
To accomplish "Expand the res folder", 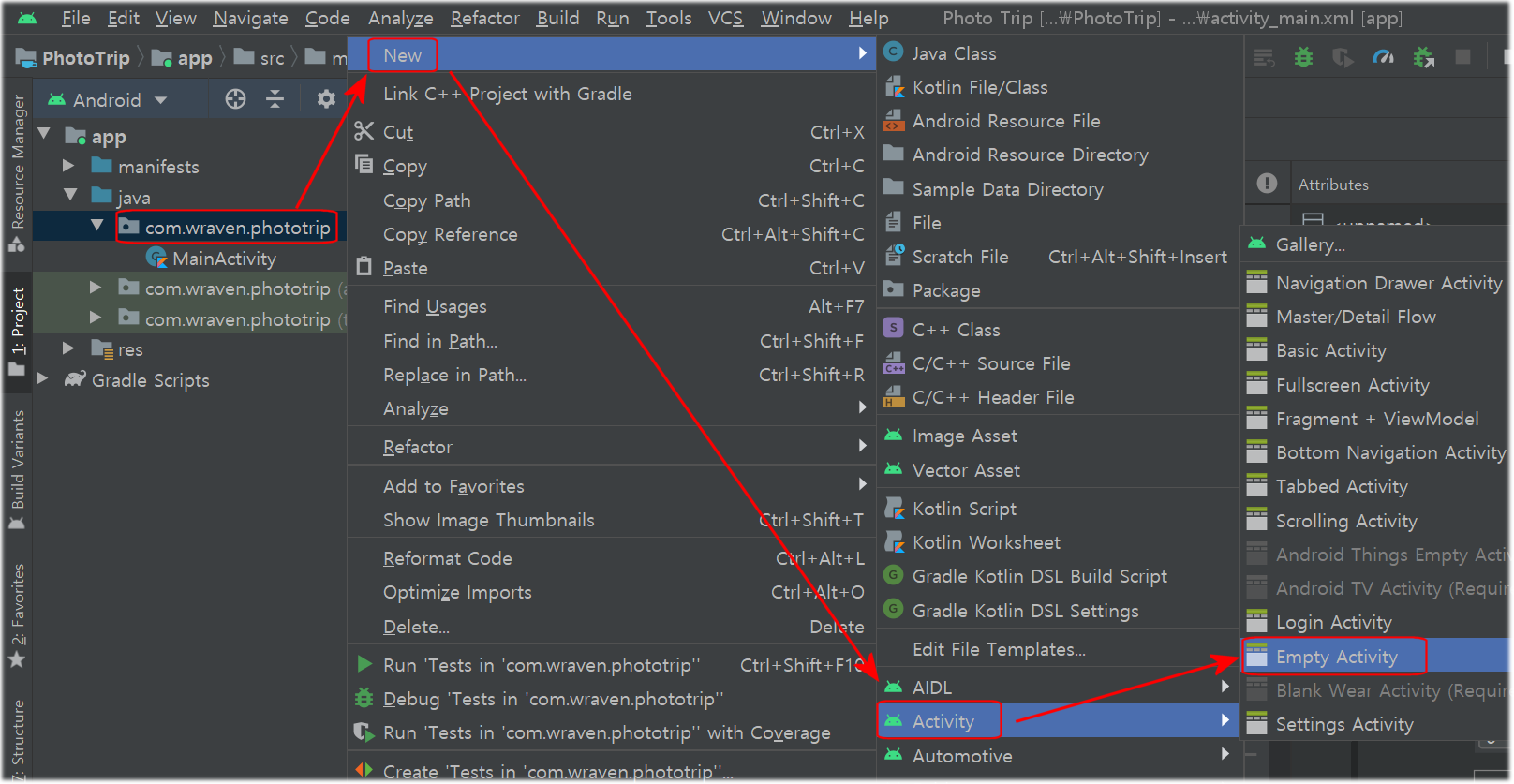I will [x=68, y=348].
